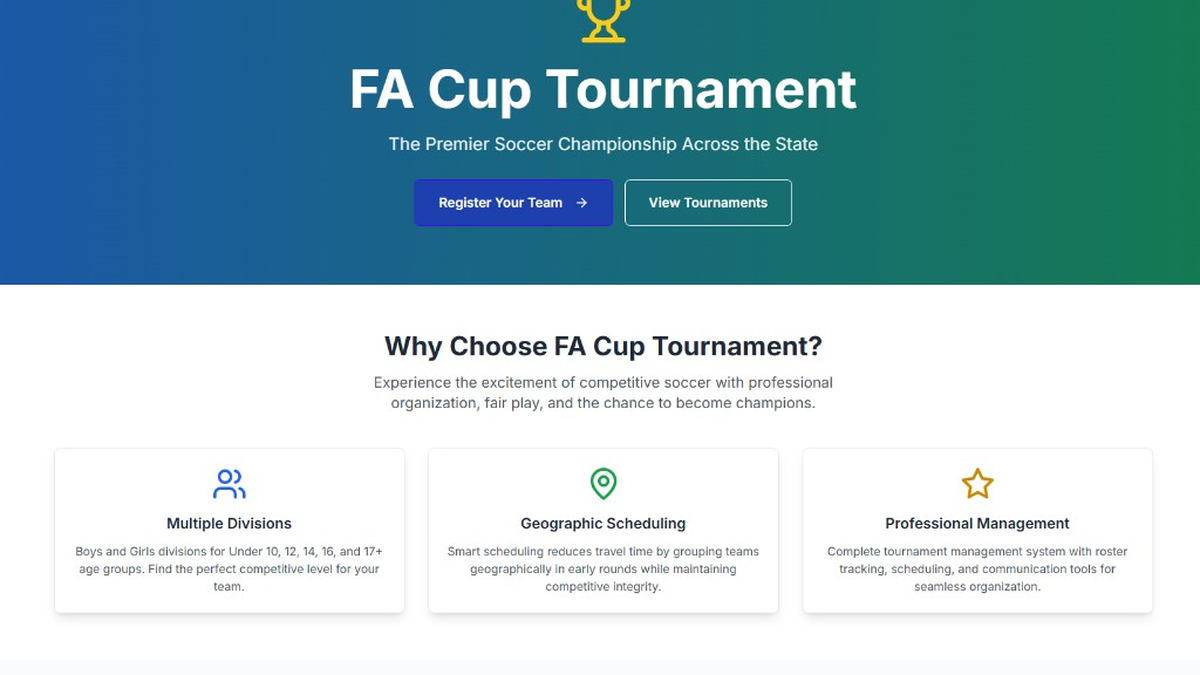This screenshot has width=1200, height=675.
Task: Select the Boys and Girls divisions description
Action: click(229, 569)
